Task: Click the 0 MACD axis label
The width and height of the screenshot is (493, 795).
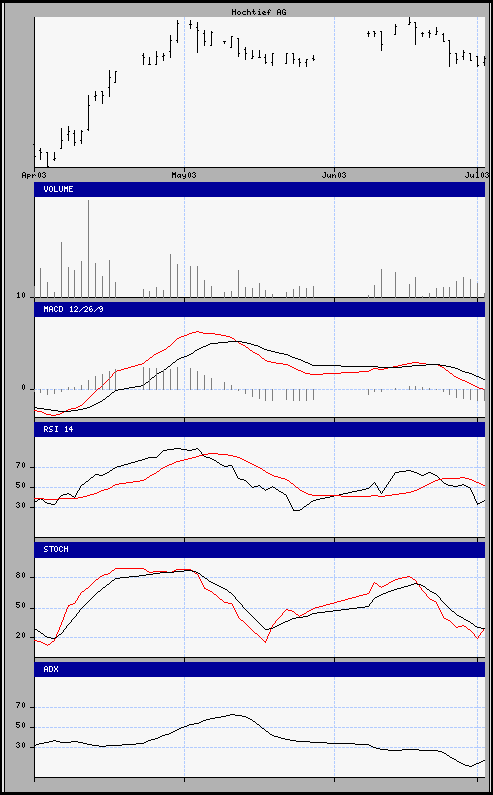Action: (23, 388)
